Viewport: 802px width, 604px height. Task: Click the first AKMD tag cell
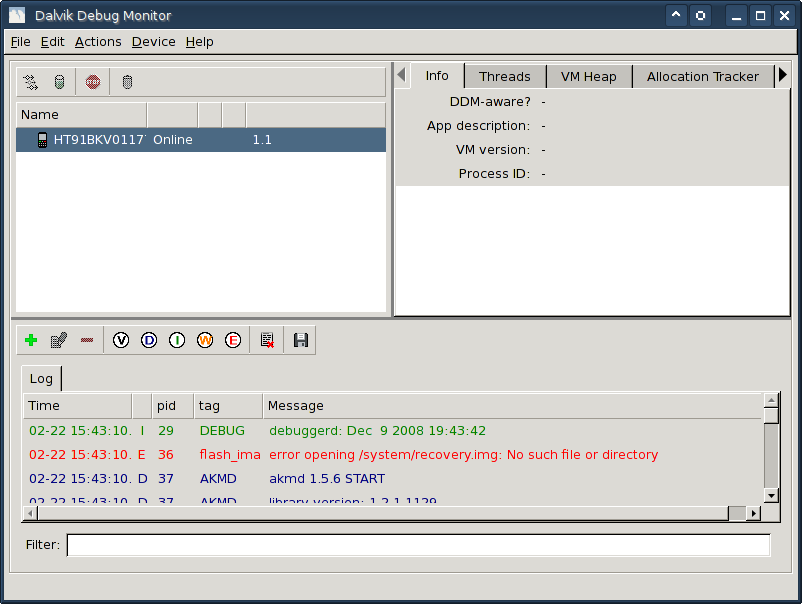click(218, 479)
